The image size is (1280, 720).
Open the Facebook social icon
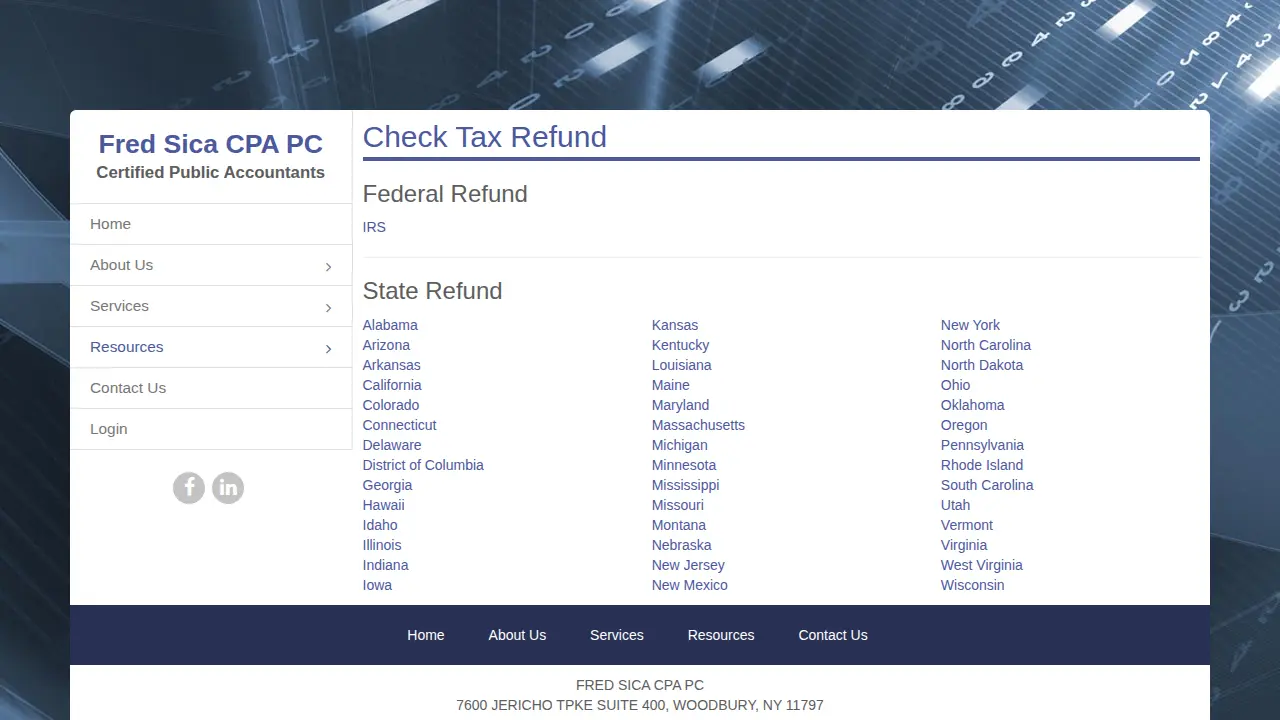(x=189, y=488)
